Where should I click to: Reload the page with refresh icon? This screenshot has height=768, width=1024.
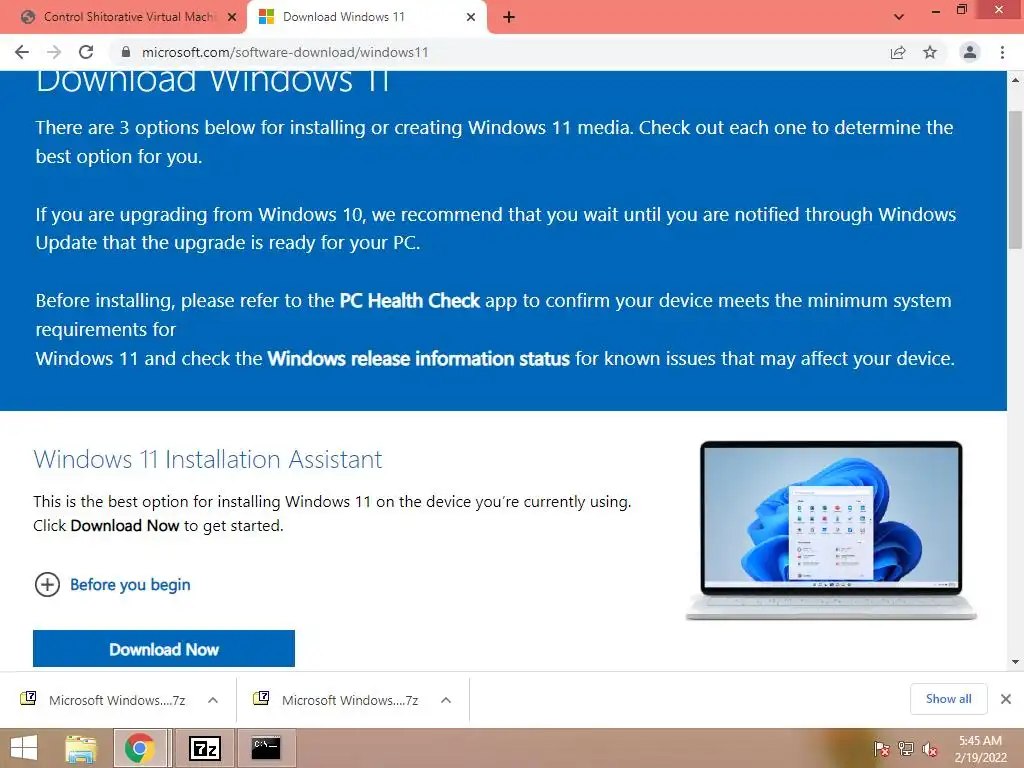(86, 52)
